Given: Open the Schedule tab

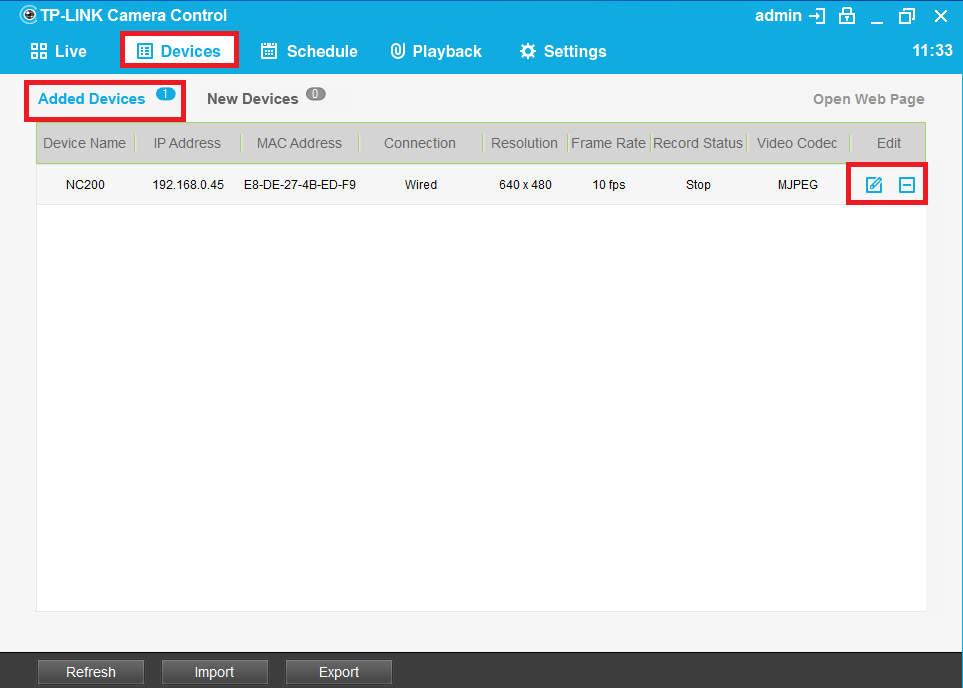Looking at the screenshot, I should click(x=309, y=51).
